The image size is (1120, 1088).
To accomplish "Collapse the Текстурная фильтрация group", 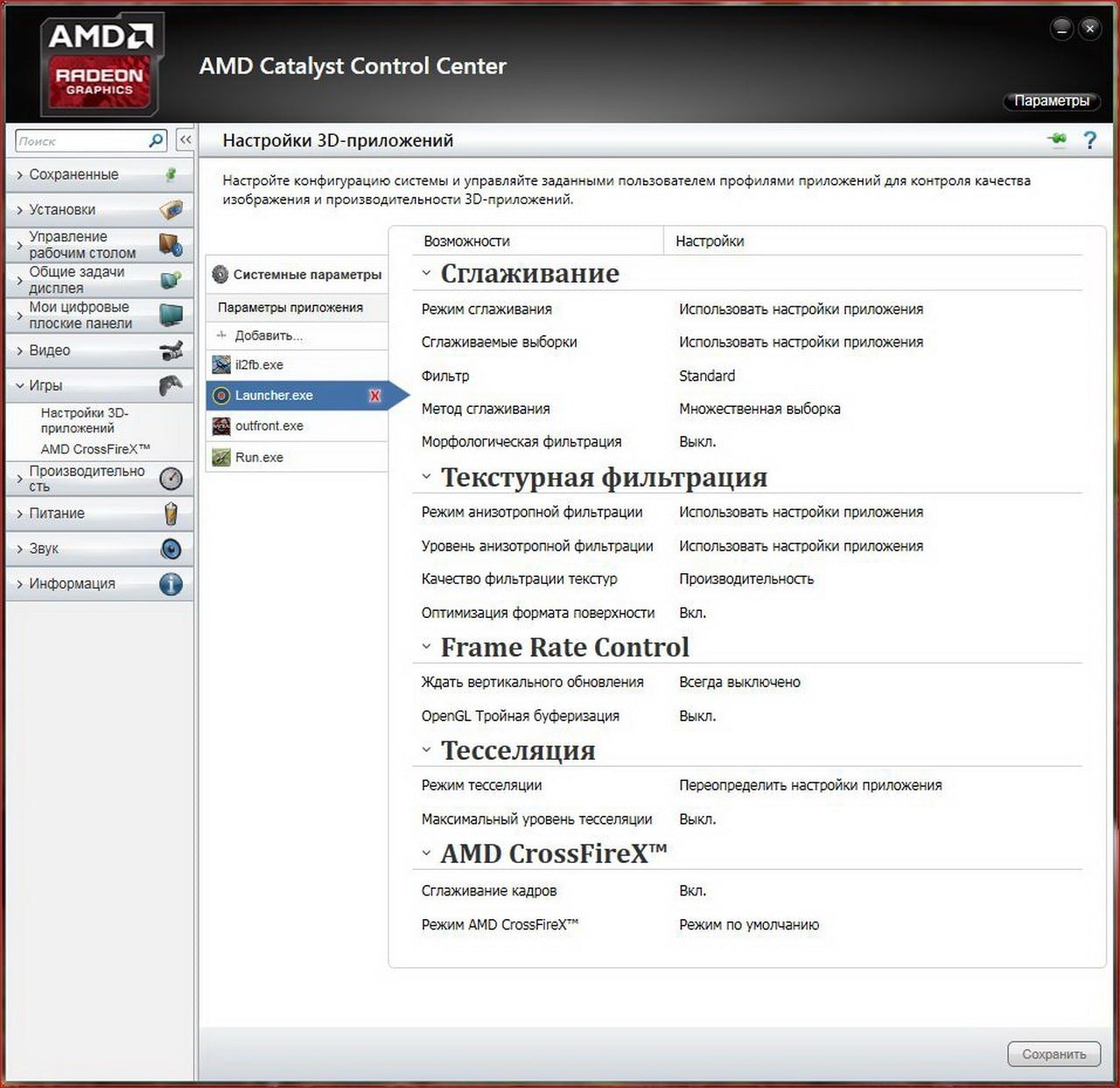I will click(426, 477).
